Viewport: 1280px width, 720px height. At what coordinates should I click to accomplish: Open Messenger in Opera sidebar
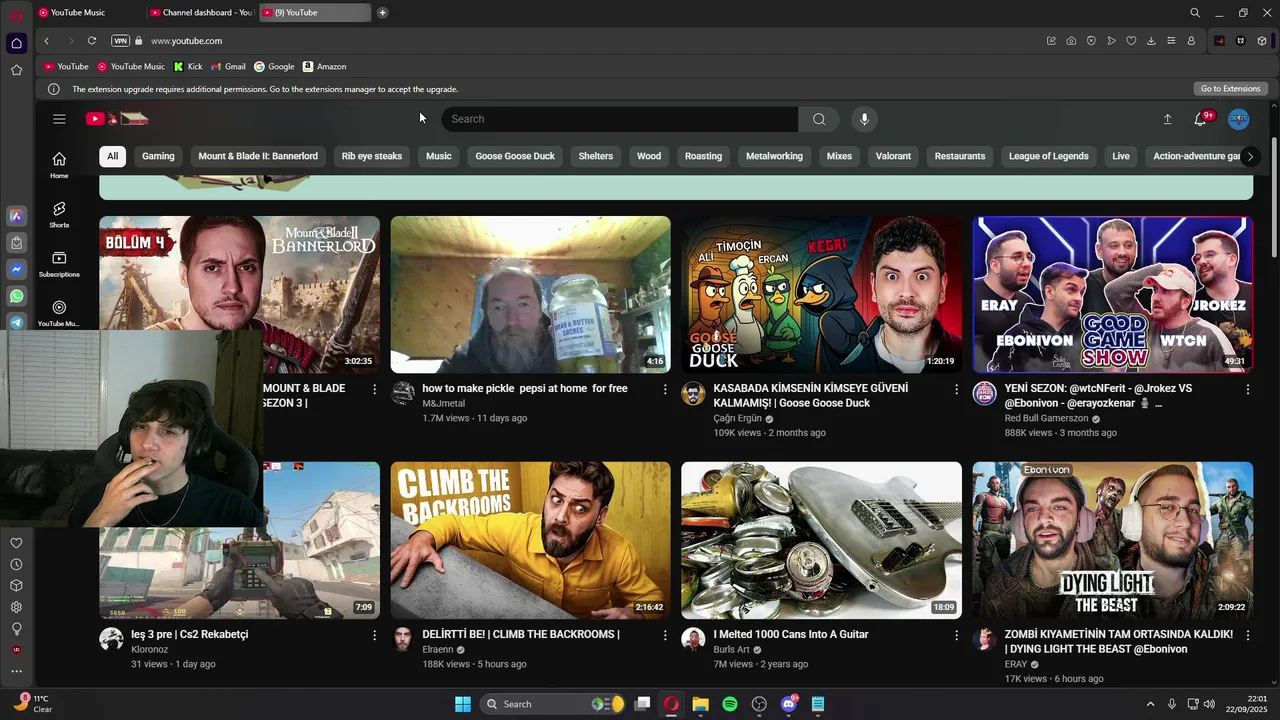point(16,270)
